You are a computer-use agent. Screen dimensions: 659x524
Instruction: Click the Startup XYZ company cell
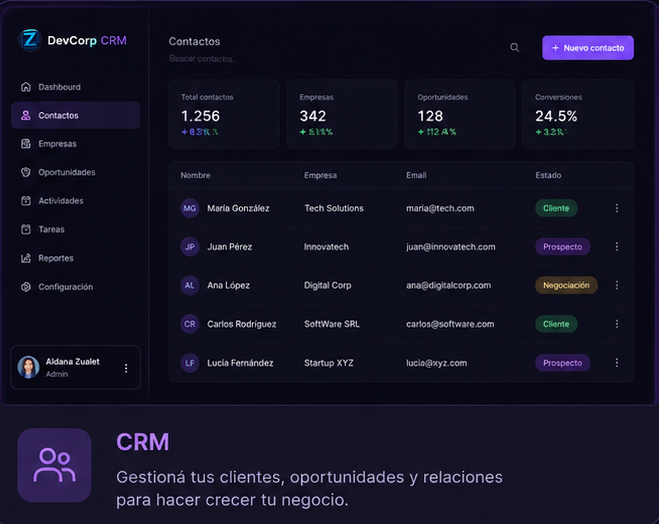(329, 363)
